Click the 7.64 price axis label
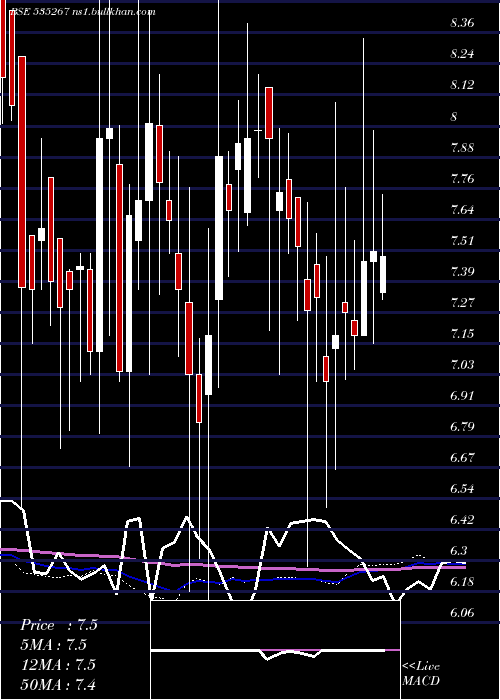This screenshot has width=500, height=700. (x=462, y=210)
